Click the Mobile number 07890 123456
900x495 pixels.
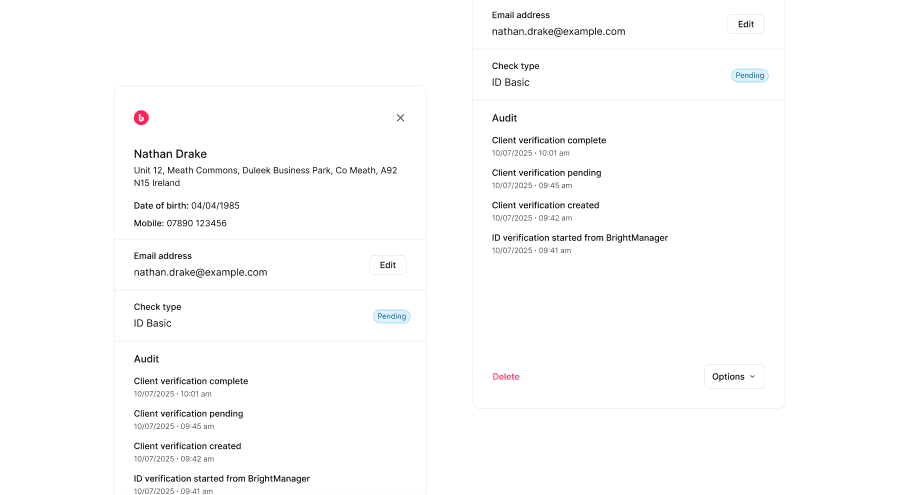pos(180,223)
